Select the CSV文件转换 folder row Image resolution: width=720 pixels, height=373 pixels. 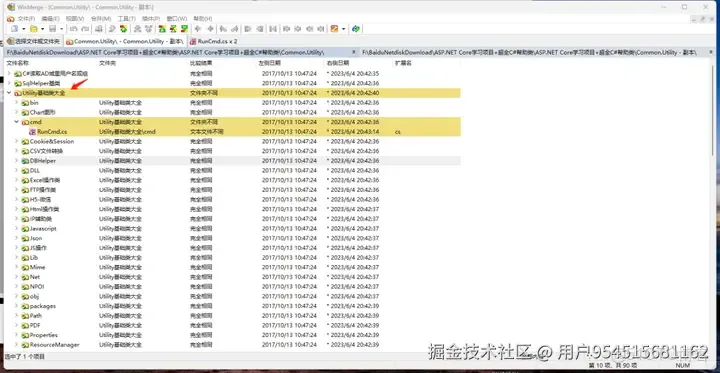pyautogui.click(x=232, y=151)
